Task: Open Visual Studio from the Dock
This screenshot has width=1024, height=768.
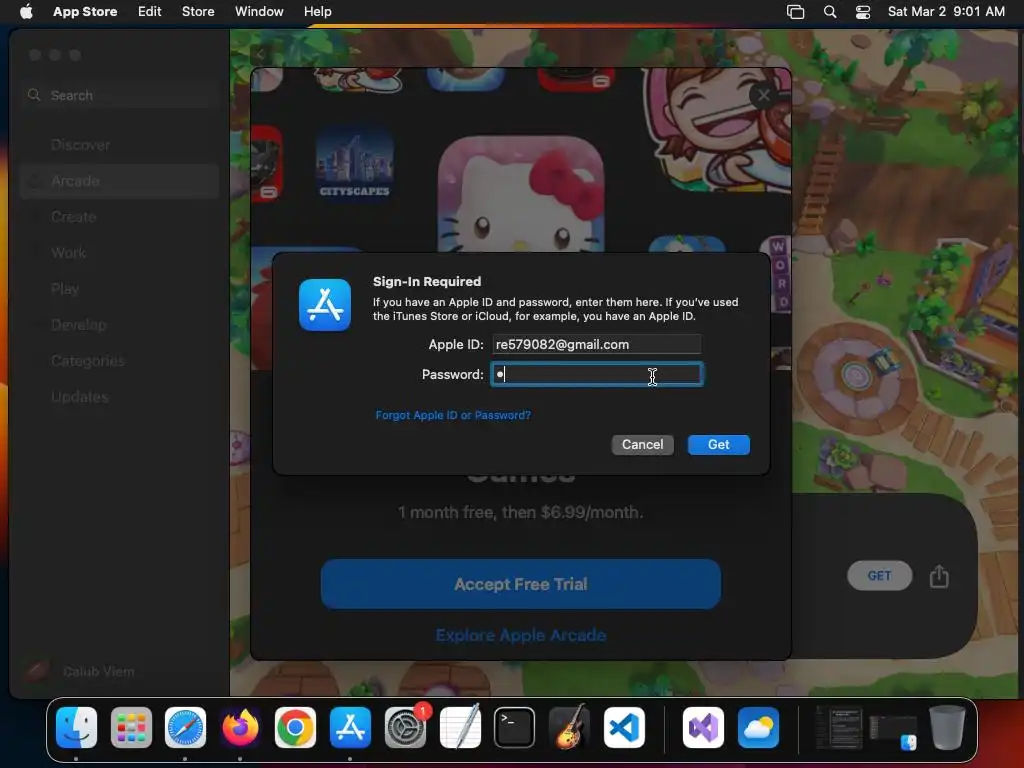Action: tap(703, 728)
